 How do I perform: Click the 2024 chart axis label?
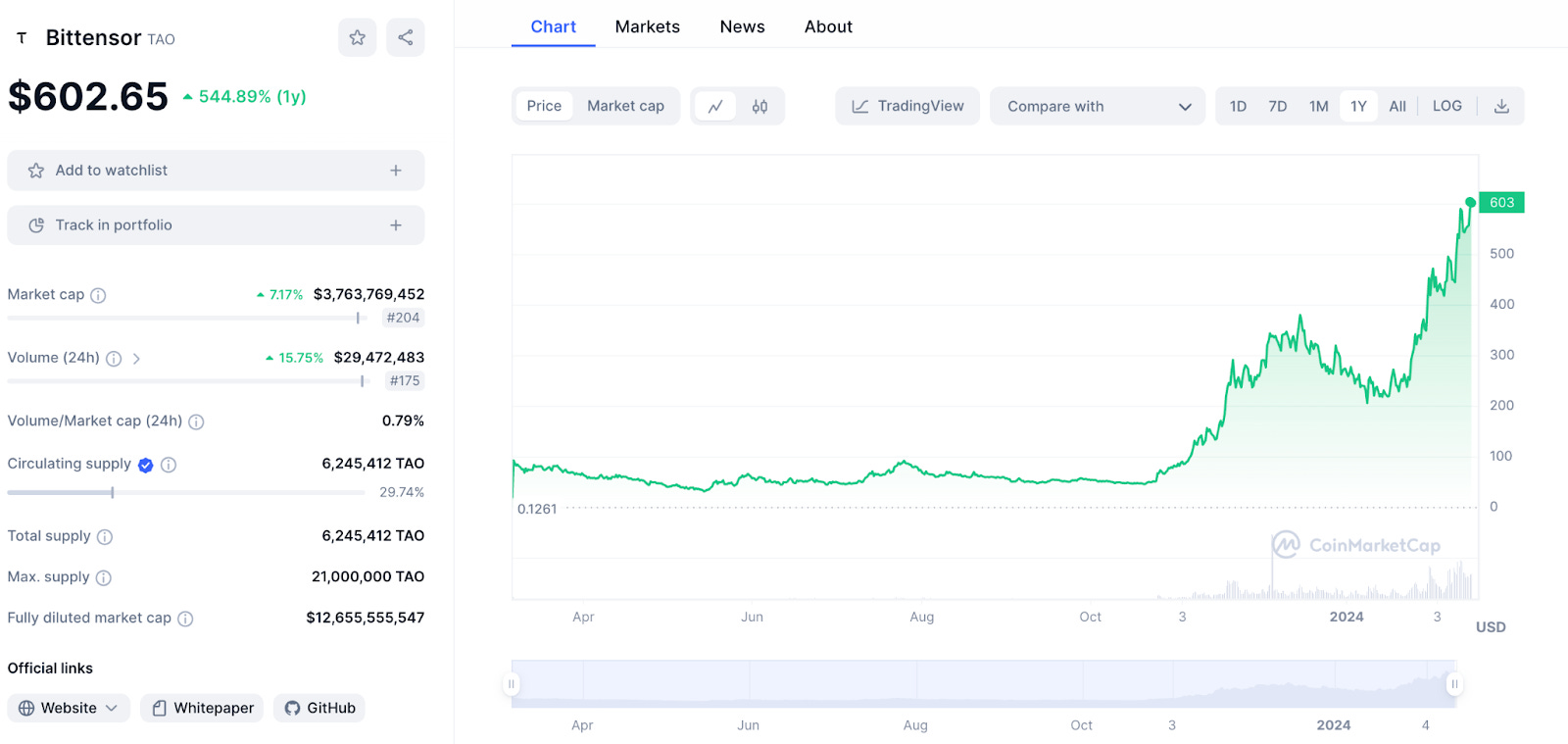[1347, 617]
